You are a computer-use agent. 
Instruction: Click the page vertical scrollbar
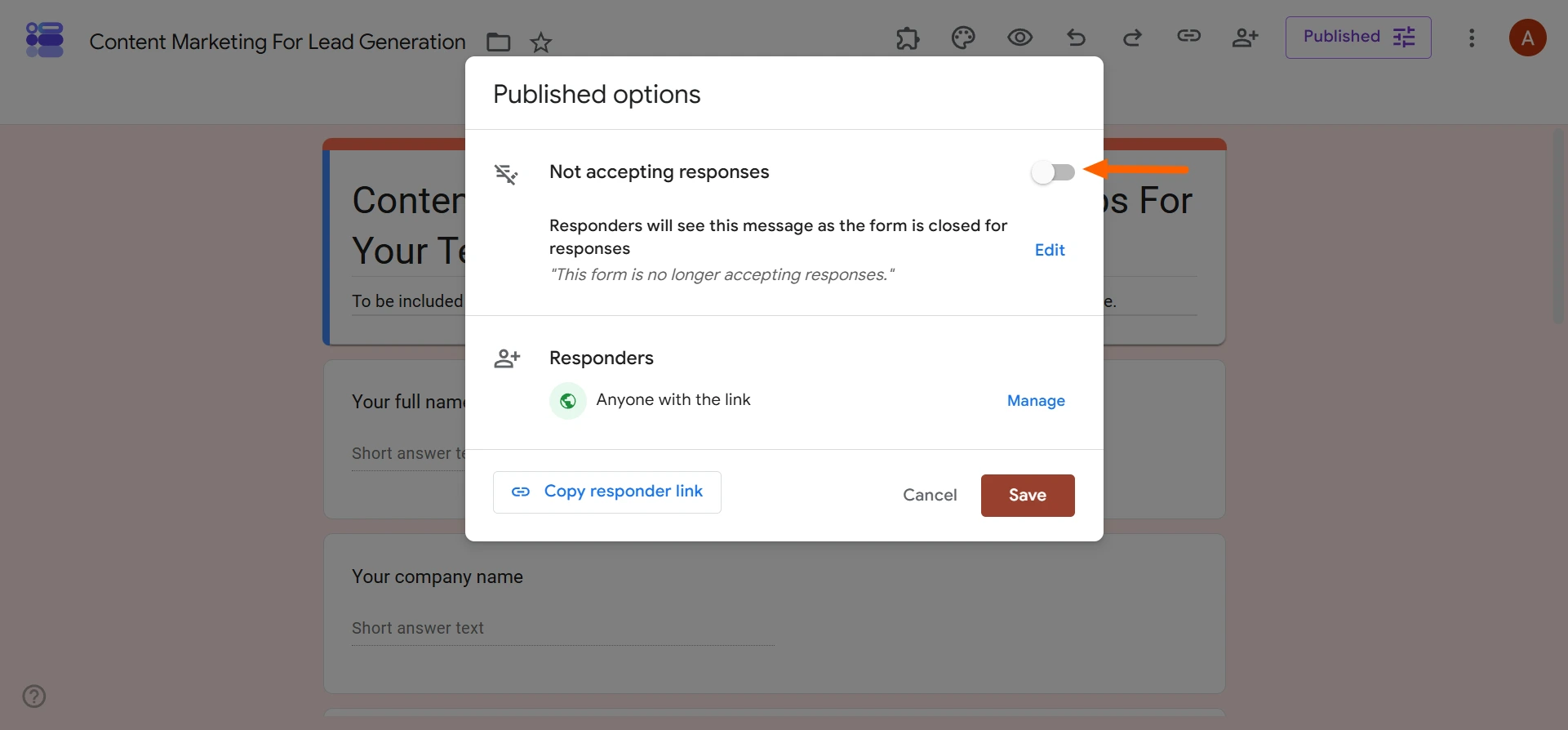tap(1559, 225)
